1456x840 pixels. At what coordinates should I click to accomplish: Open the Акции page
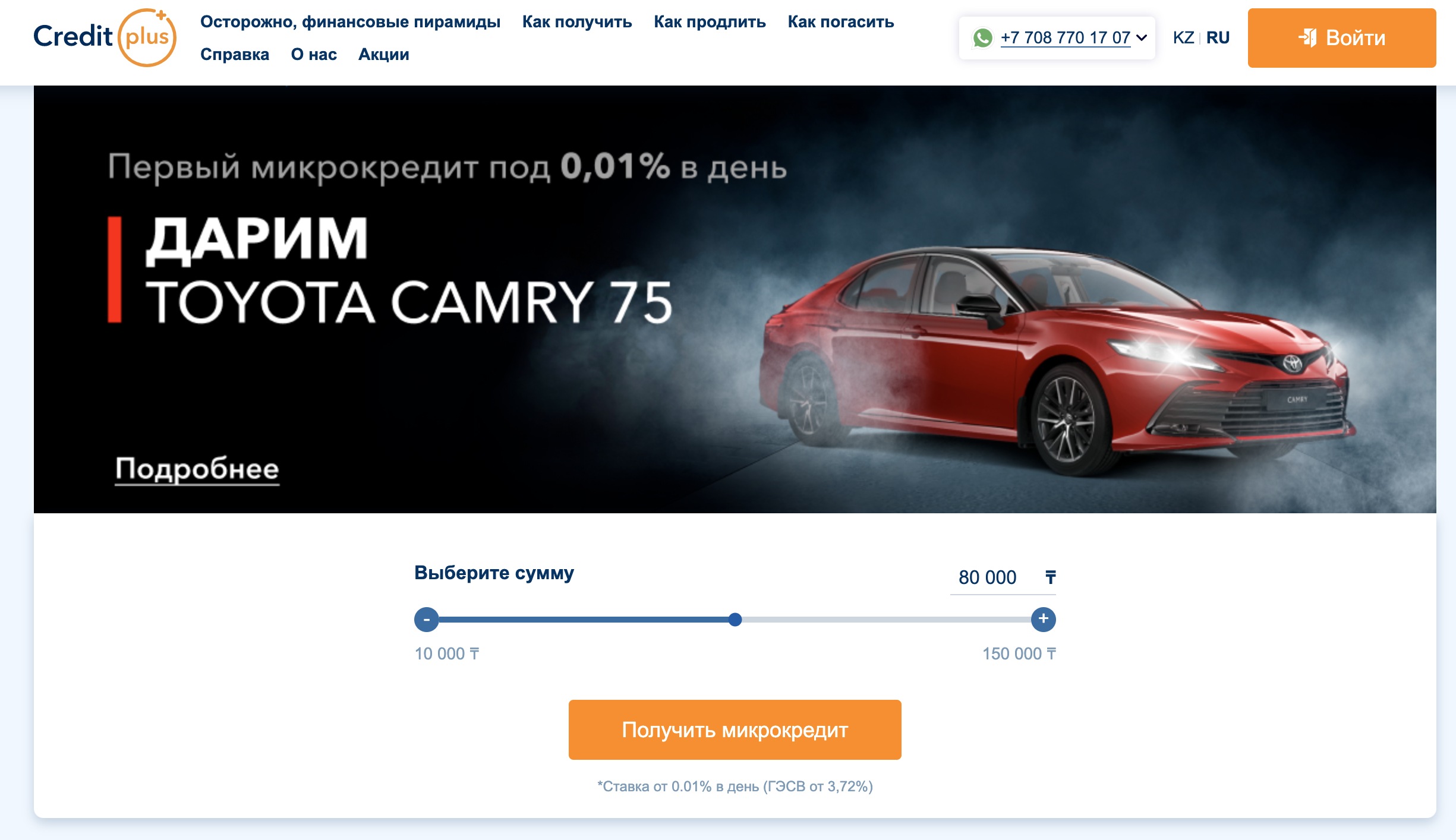click(384, 55)
